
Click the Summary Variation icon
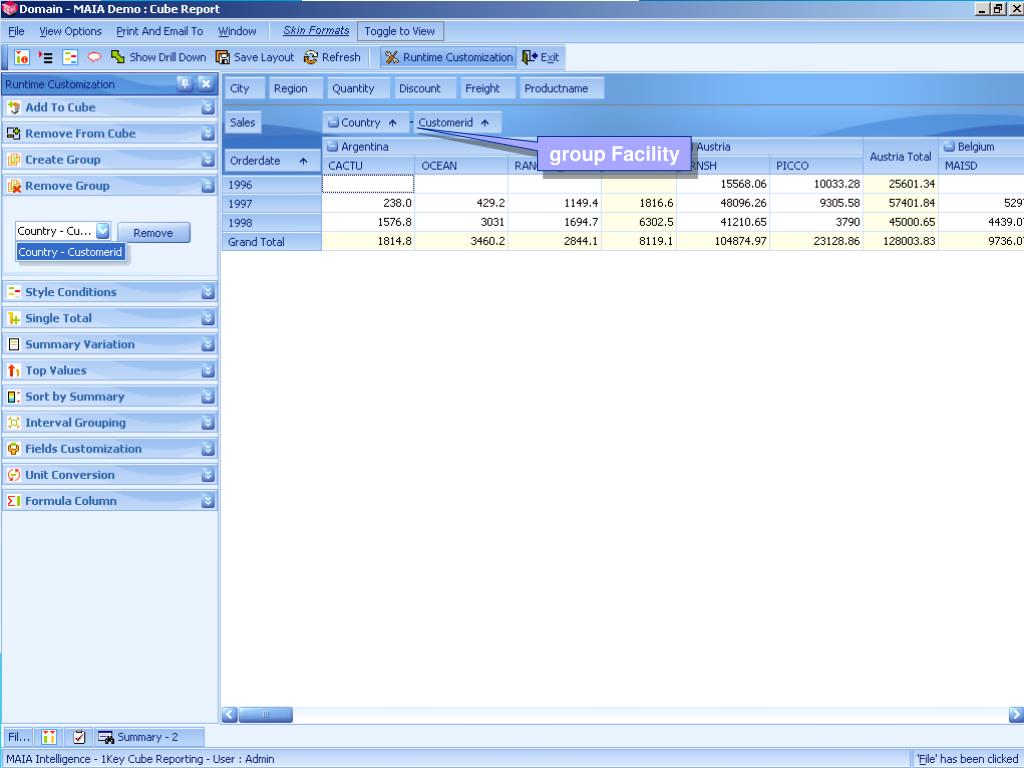[x=14, y=345]
